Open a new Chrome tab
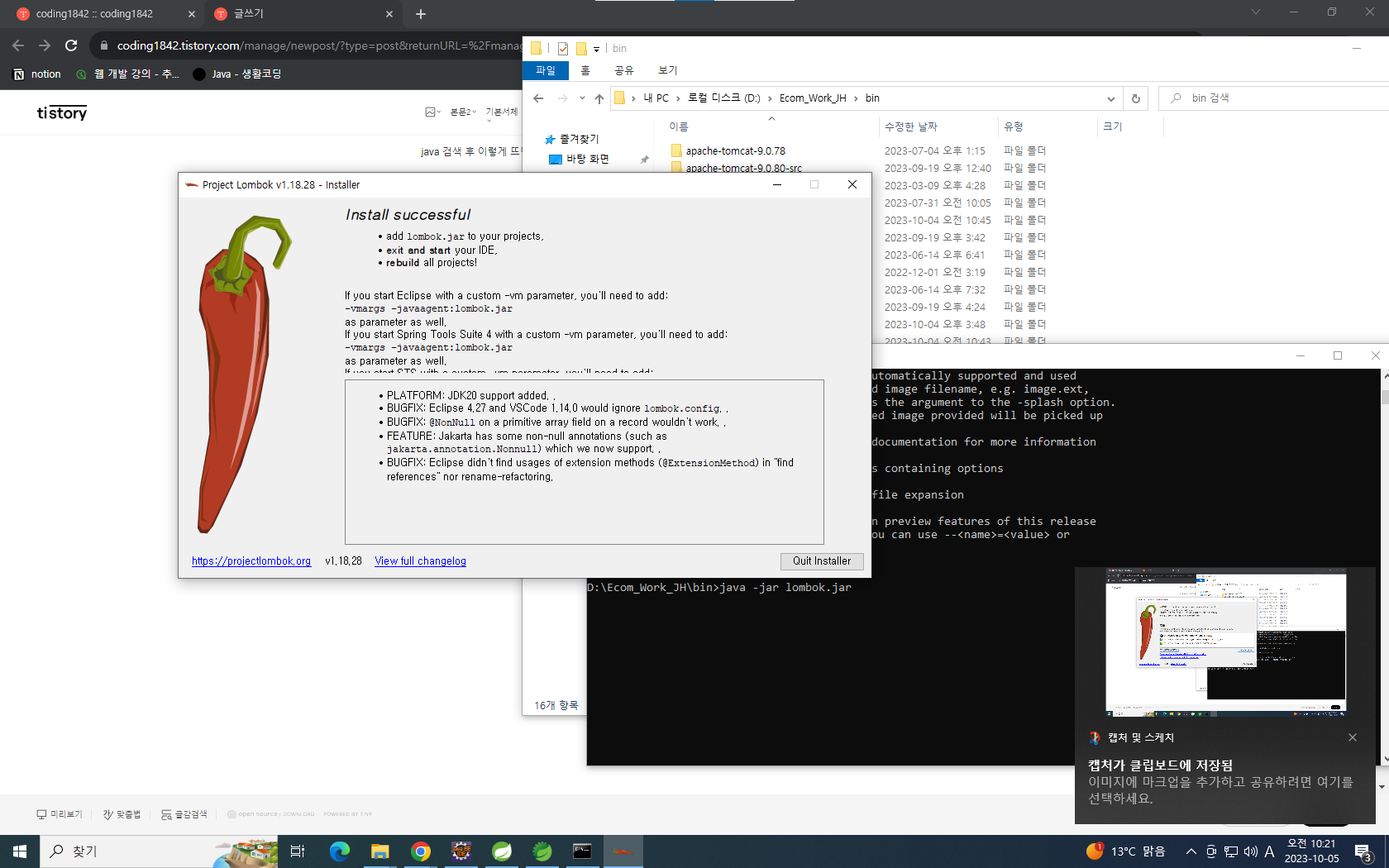1389x868 pixels. coord(421,14)
